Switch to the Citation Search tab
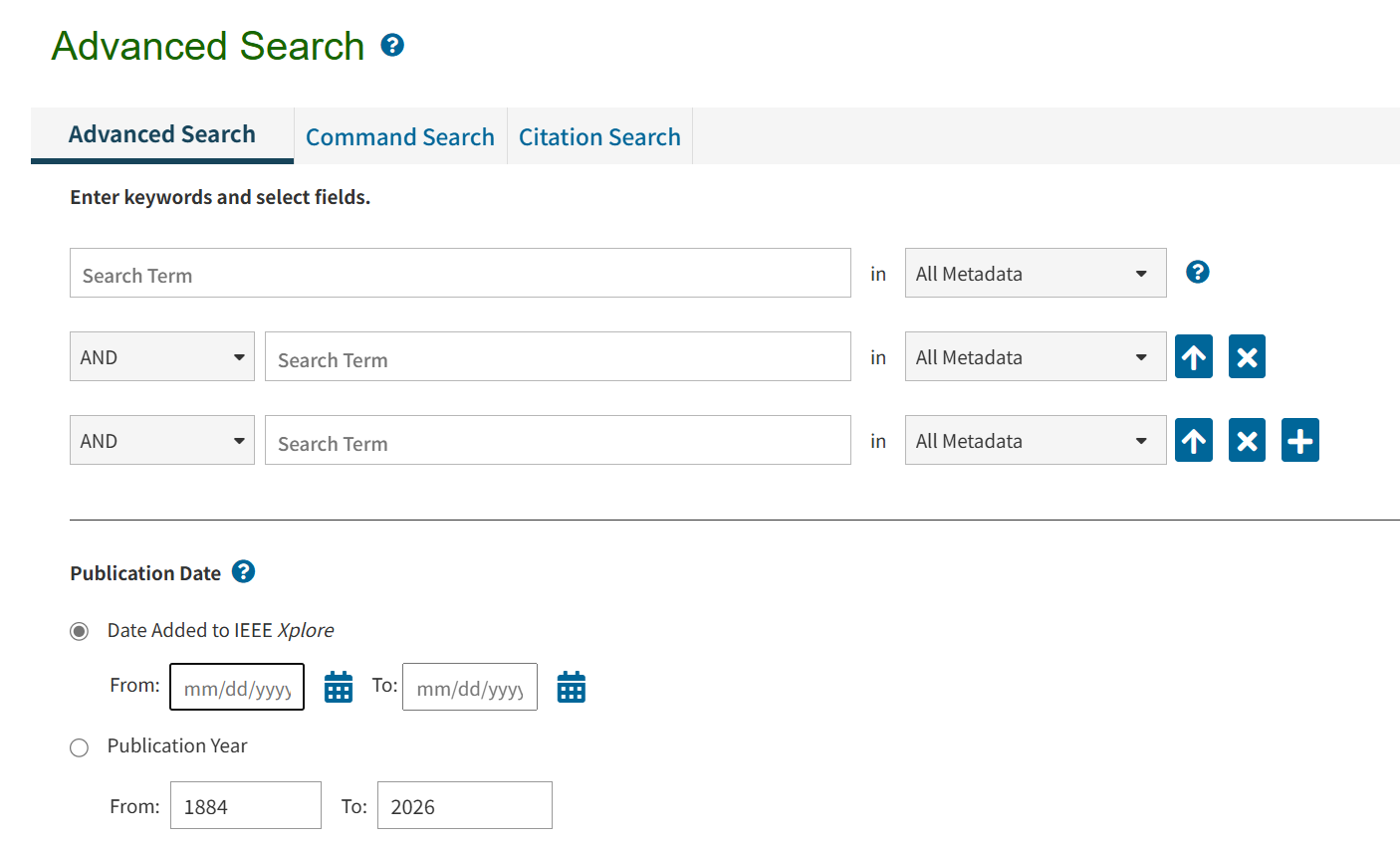 coord(599,136)
